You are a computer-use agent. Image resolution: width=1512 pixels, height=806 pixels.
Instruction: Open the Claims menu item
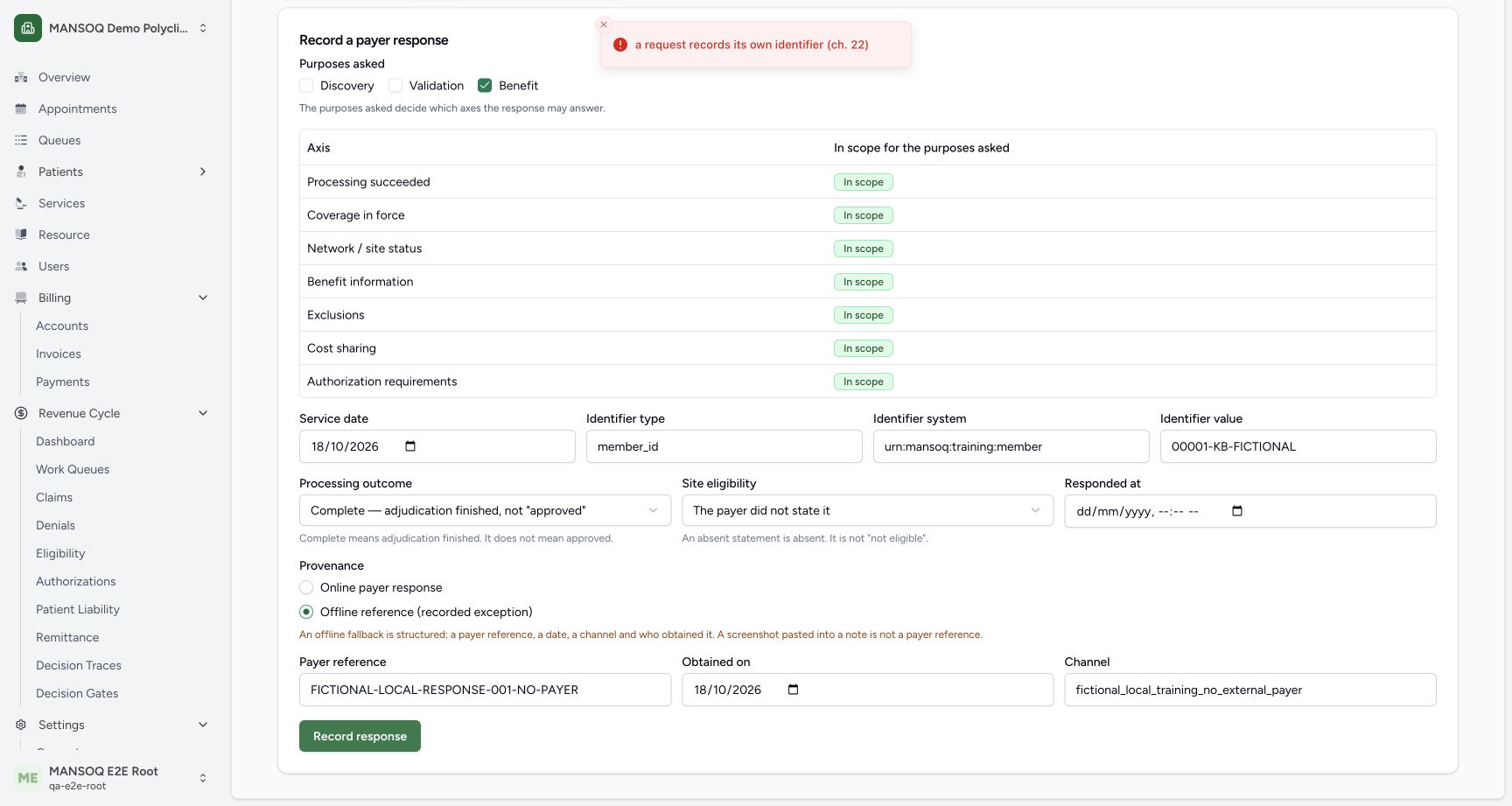[x=54, y=497]
